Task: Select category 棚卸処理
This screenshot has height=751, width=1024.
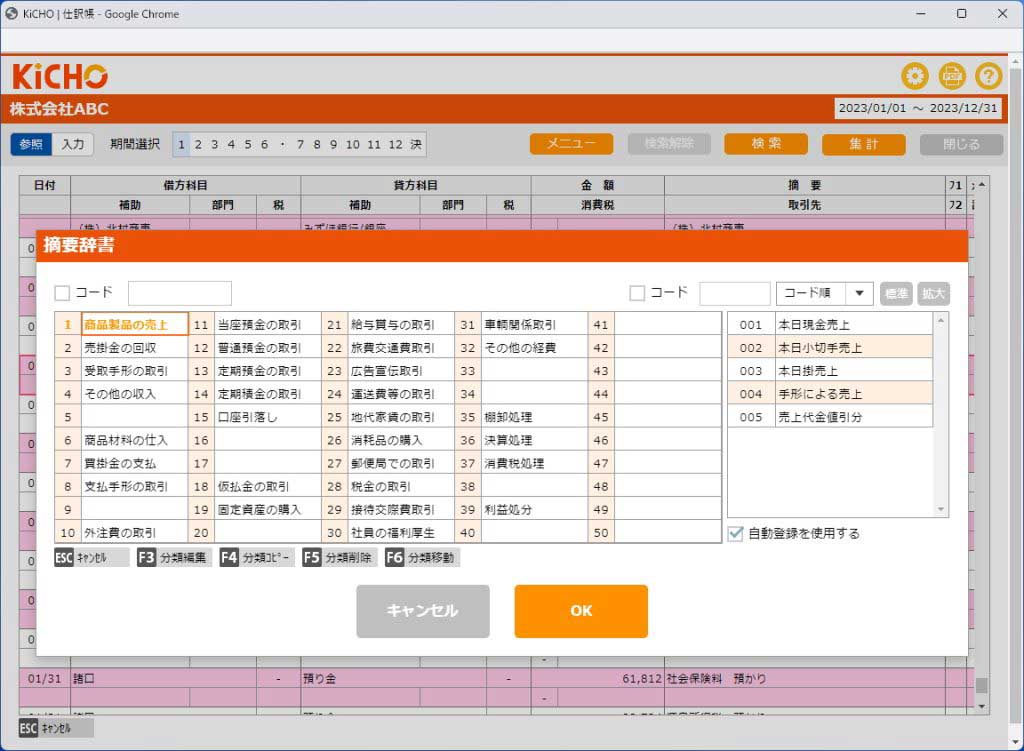Action: tap(534, 417)
